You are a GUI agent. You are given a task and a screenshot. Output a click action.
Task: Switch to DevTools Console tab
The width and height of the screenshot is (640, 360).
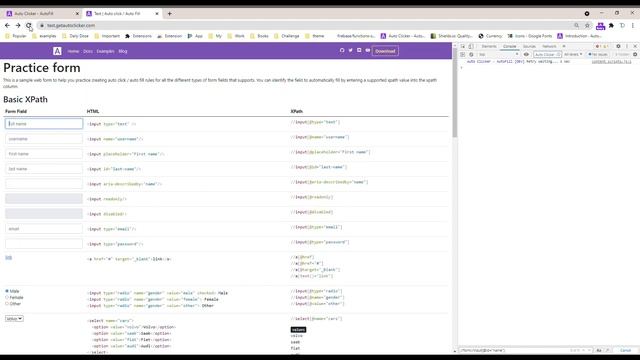pyautogui.click(x=509, y=47)
